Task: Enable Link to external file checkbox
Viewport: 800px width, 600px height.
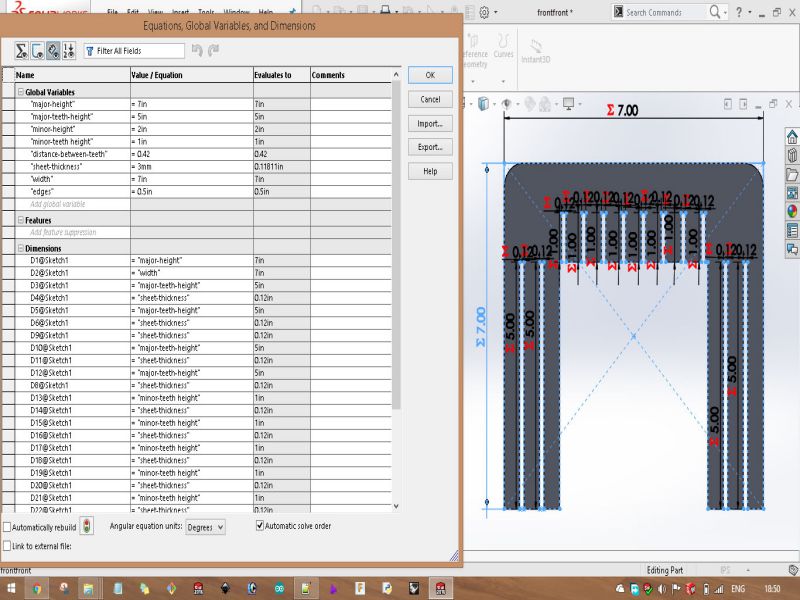Action: pos(7,546)
